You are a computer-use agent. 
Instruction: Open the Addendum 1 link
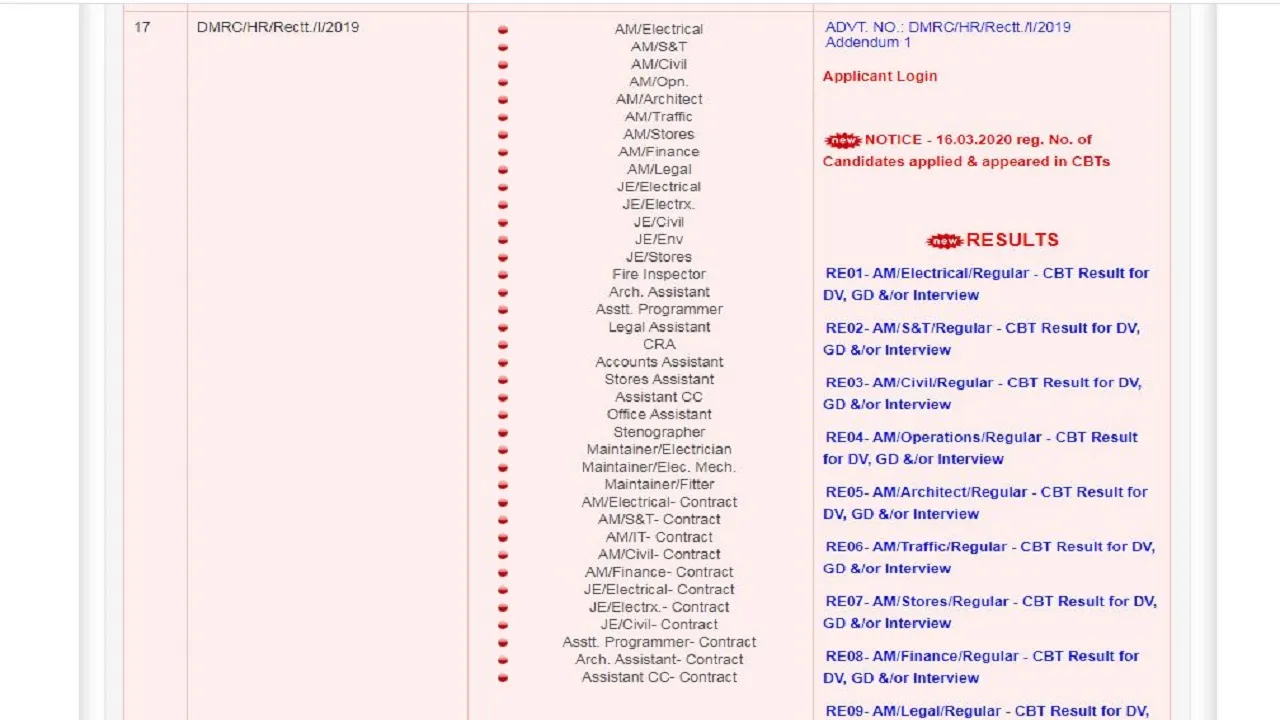(x=868, y=43)
